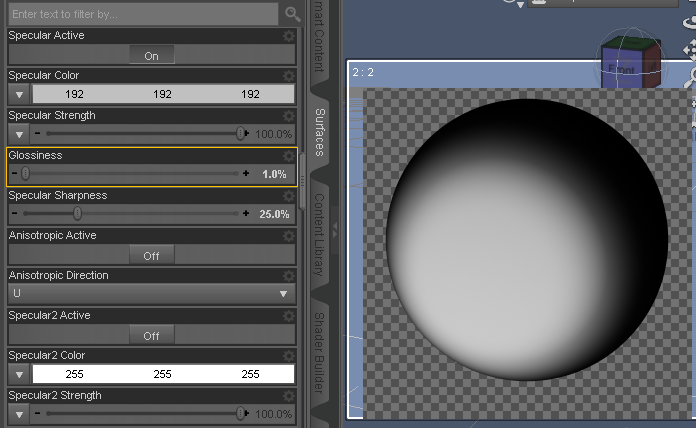Click the Glossiness plus button
Image resolution: width=696 pixels, height=428 pixels.
[246, 174]
